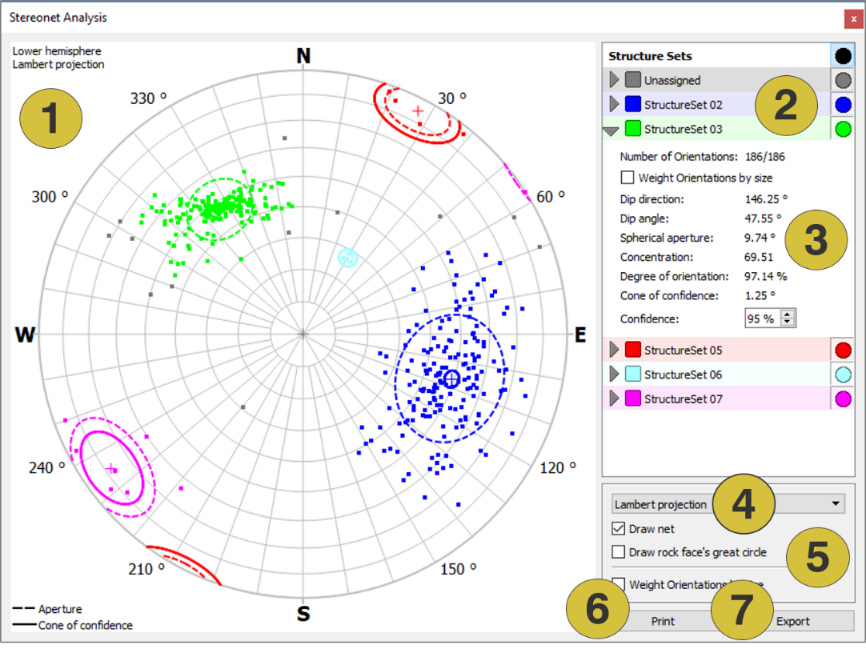
Task: Click the Dip direction value 146.25 °
Action: tap(766, 199)
